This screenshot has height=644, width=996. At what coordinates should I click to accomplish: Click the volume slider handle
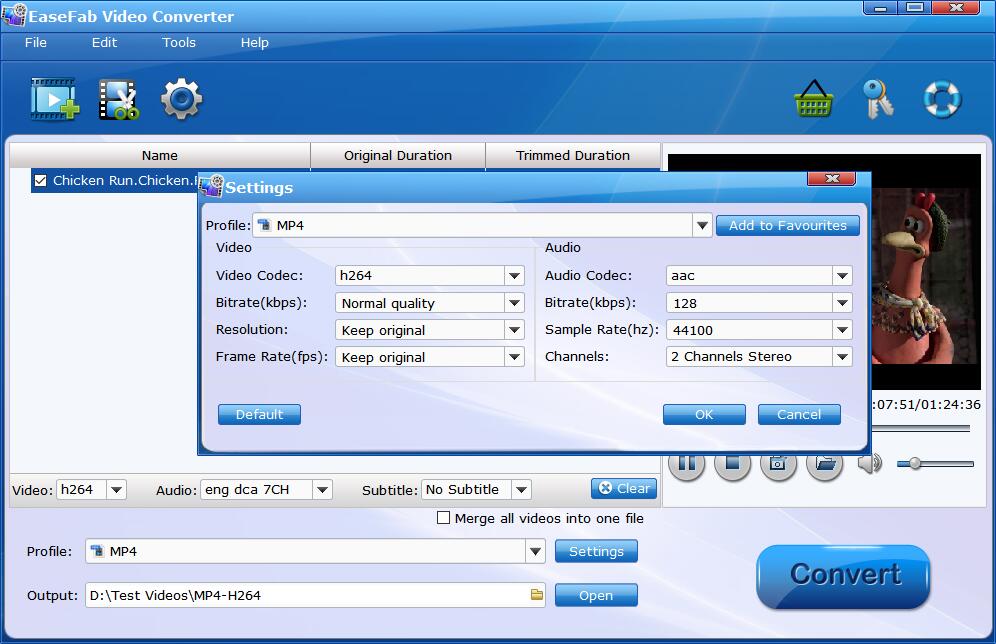[x=915, y=464]
